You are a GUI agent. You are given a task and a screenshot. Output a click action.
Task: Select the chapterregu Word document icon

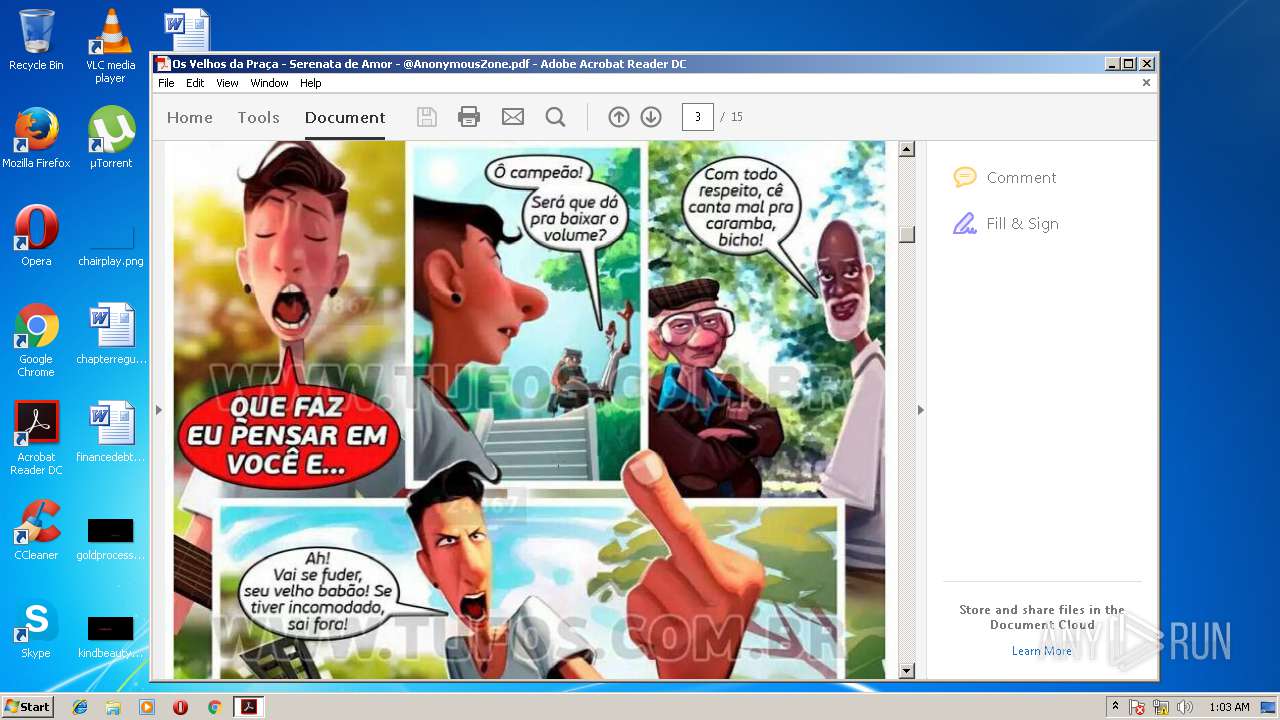click(x=111, y=334)
